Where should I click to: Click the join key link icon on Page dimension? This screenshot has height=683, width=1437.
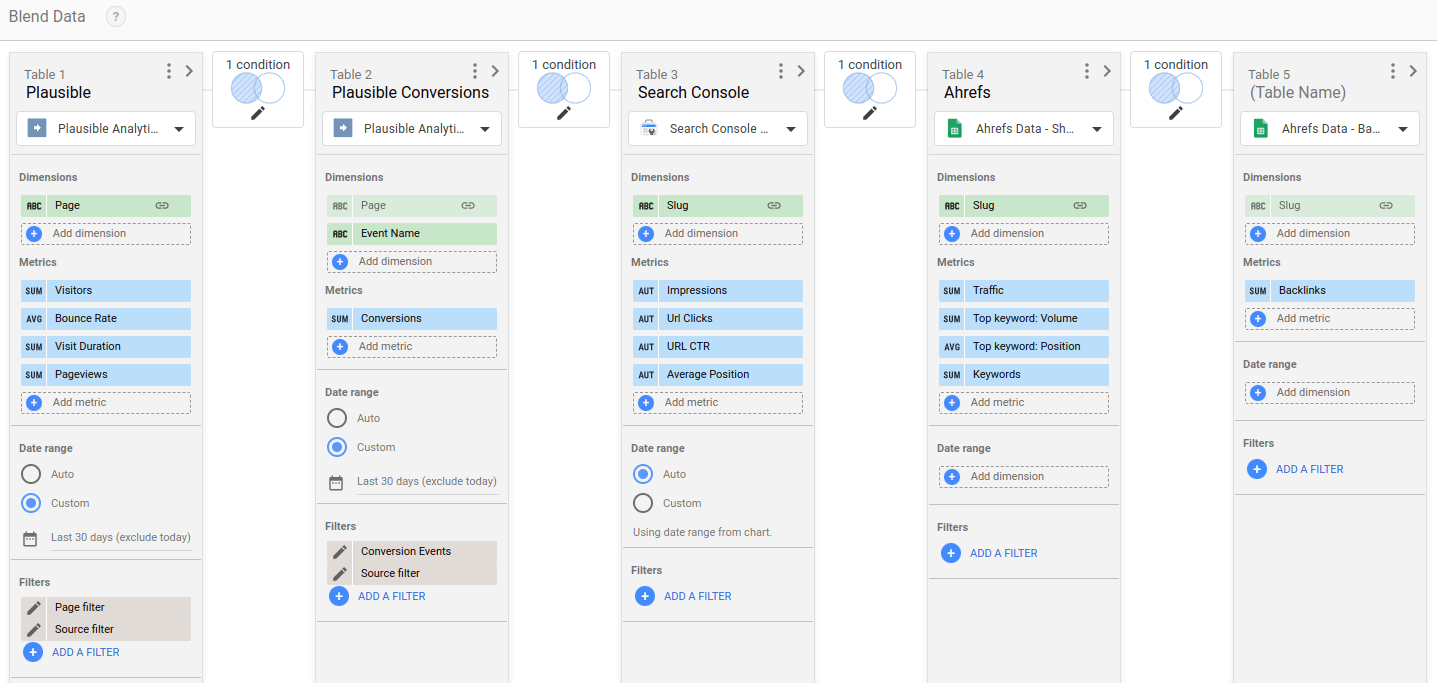(x=160, y=205)
